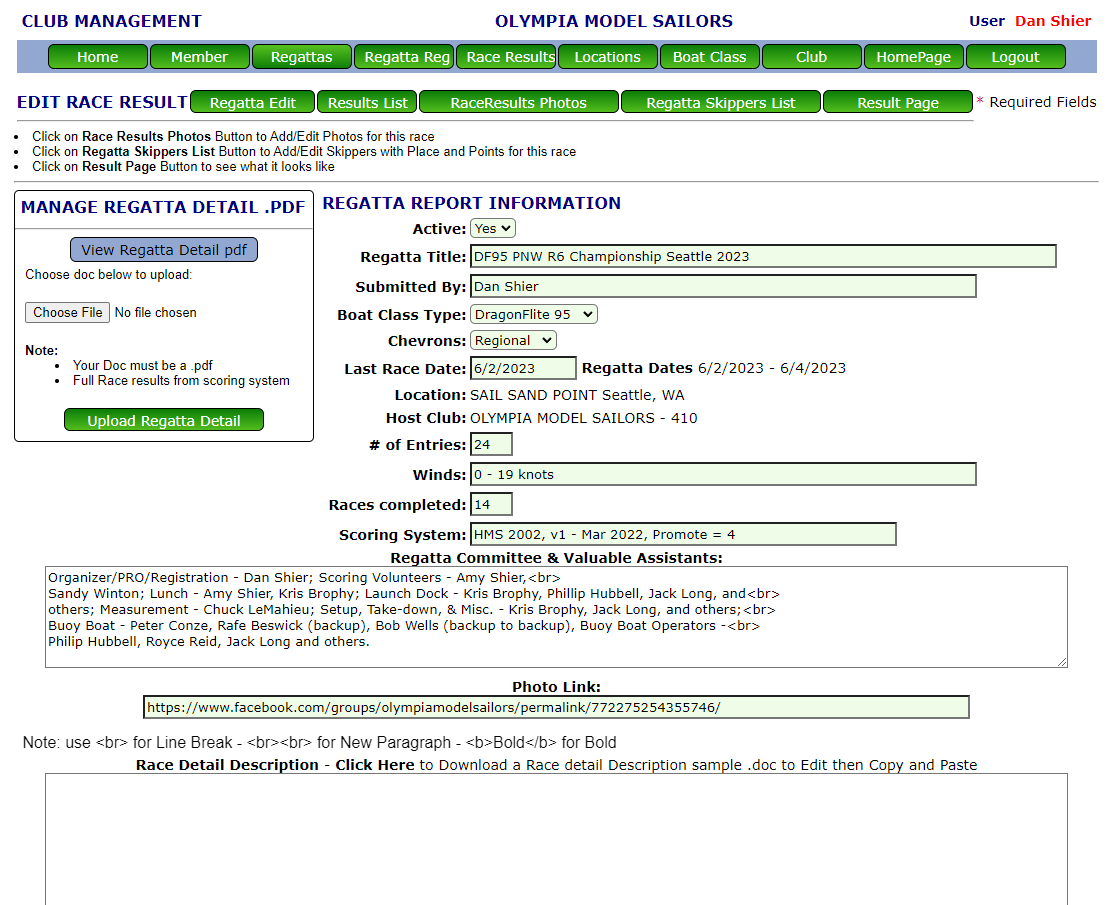The height and width of the screenshot is (905, 1113).
Task: Go to the Member section
Action: coord(199,57)
